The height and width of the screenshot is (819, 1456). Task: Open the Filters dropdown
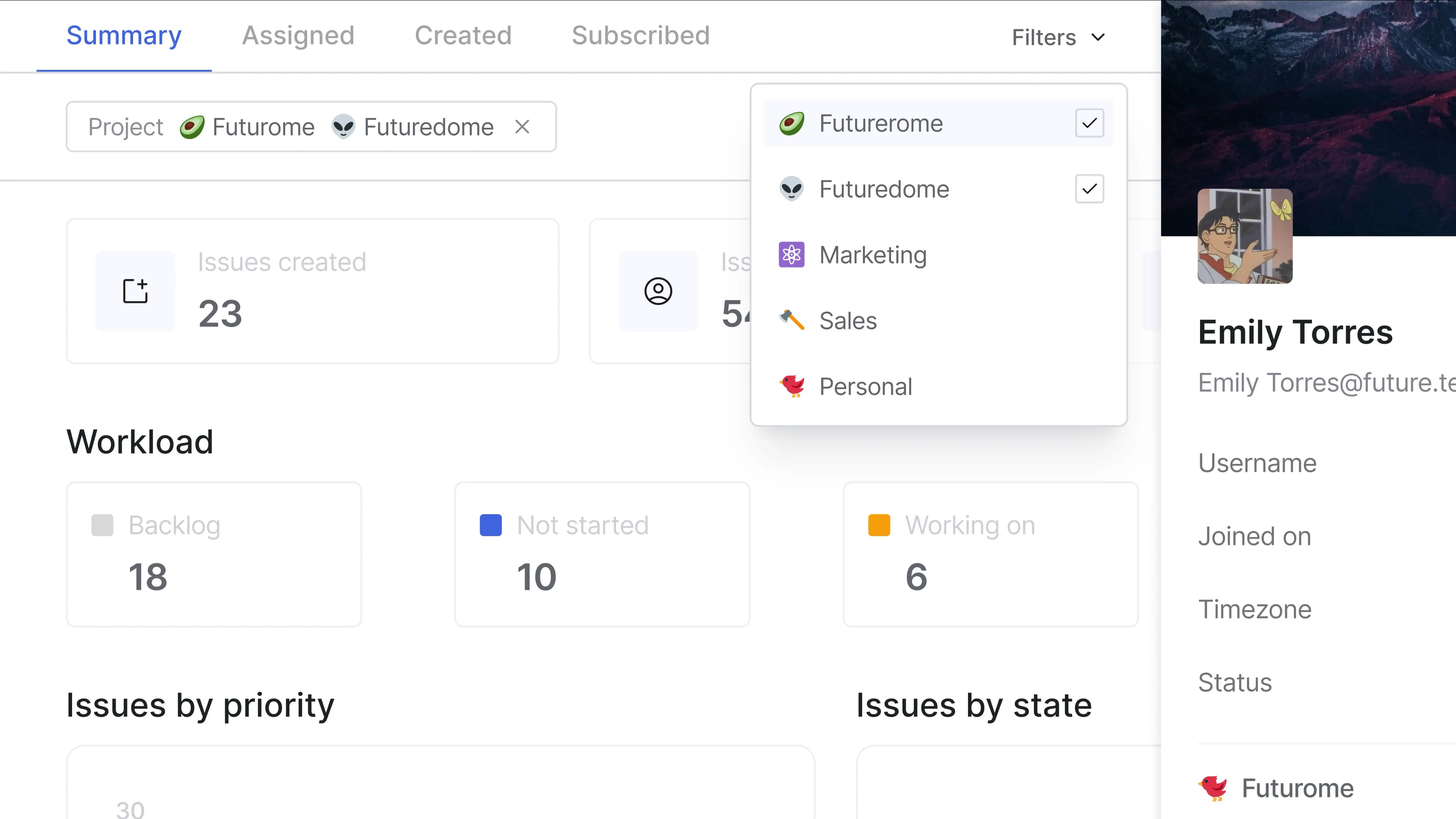(1057, 37)
